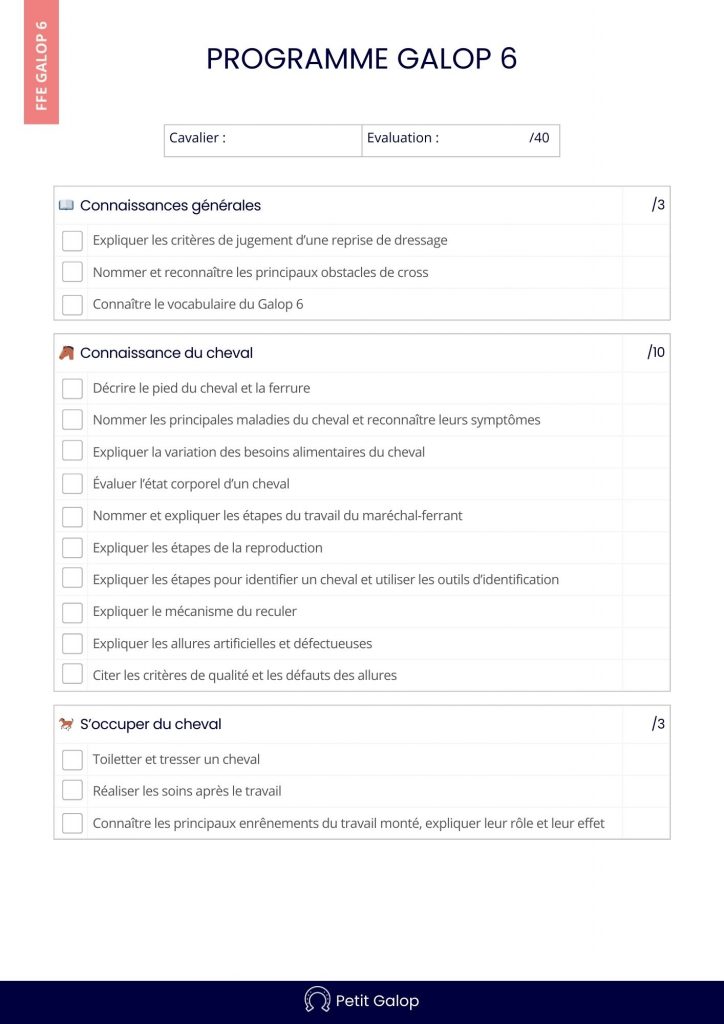724x1024 pixels.
Task: Tick the soins après le travail checkbox
Action: pyautogui.click(x=72, y=791)
